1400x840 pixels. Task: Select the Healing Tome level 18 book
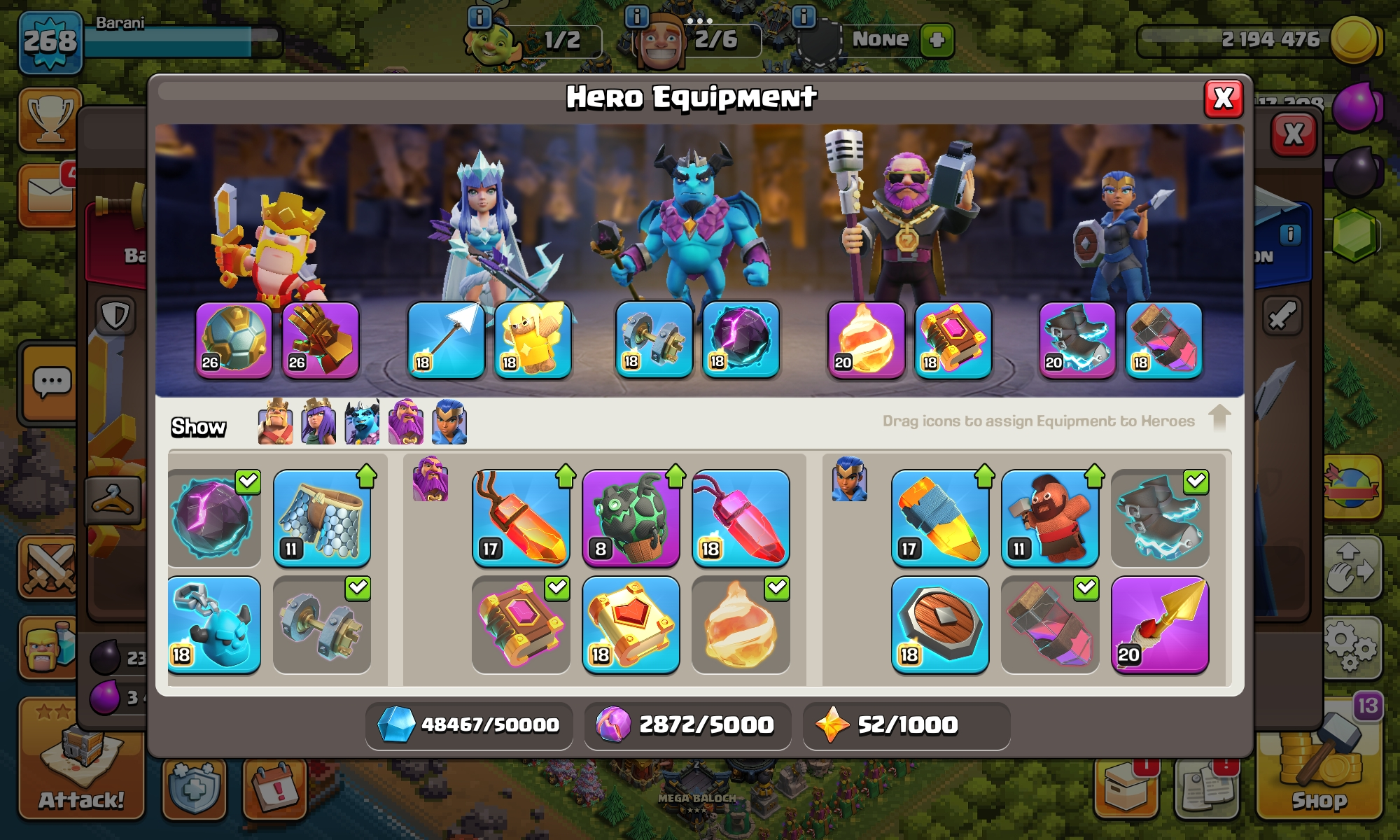[x=631, y=625]
